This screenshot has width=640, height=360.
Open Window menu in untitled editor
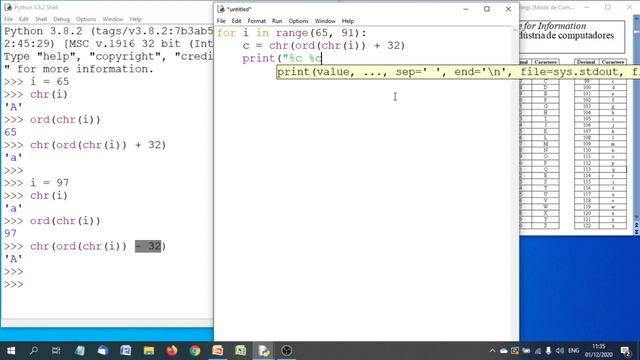pos(325,21)
